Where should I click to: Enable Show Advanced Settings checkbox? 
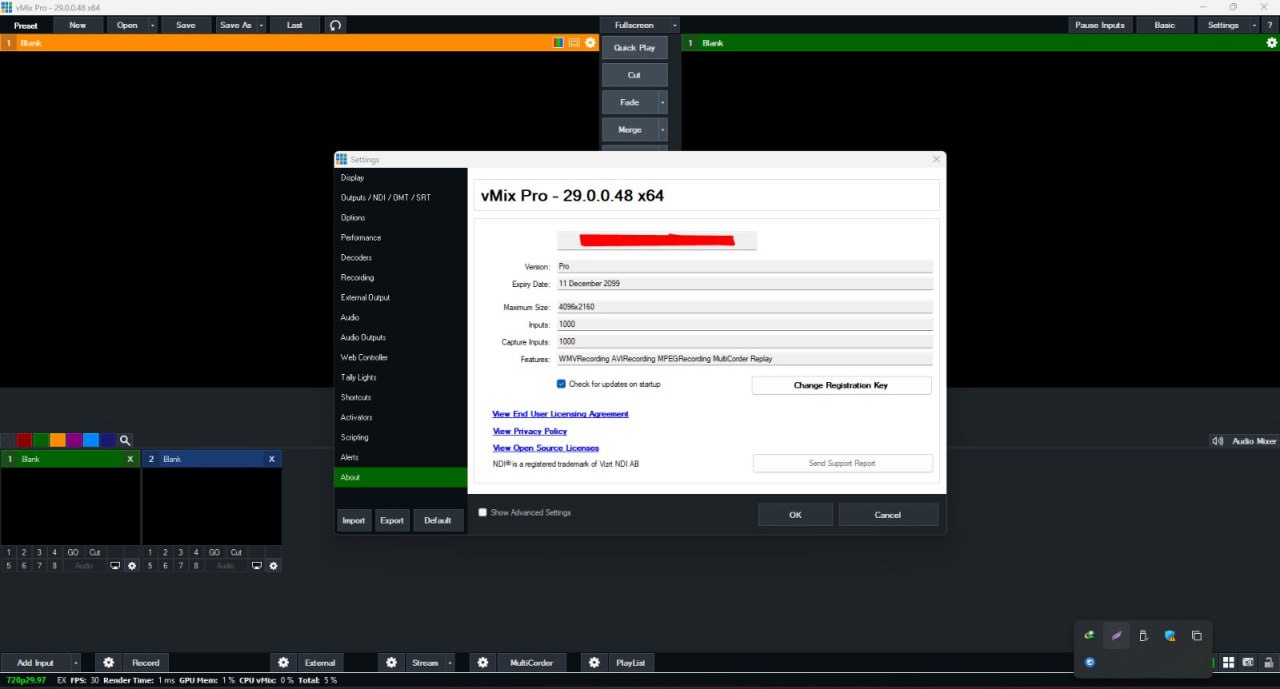pos(483,512)
